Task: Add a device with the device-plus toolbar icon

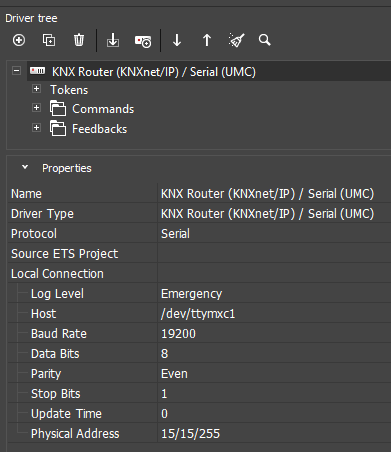Action: point(143,41)
